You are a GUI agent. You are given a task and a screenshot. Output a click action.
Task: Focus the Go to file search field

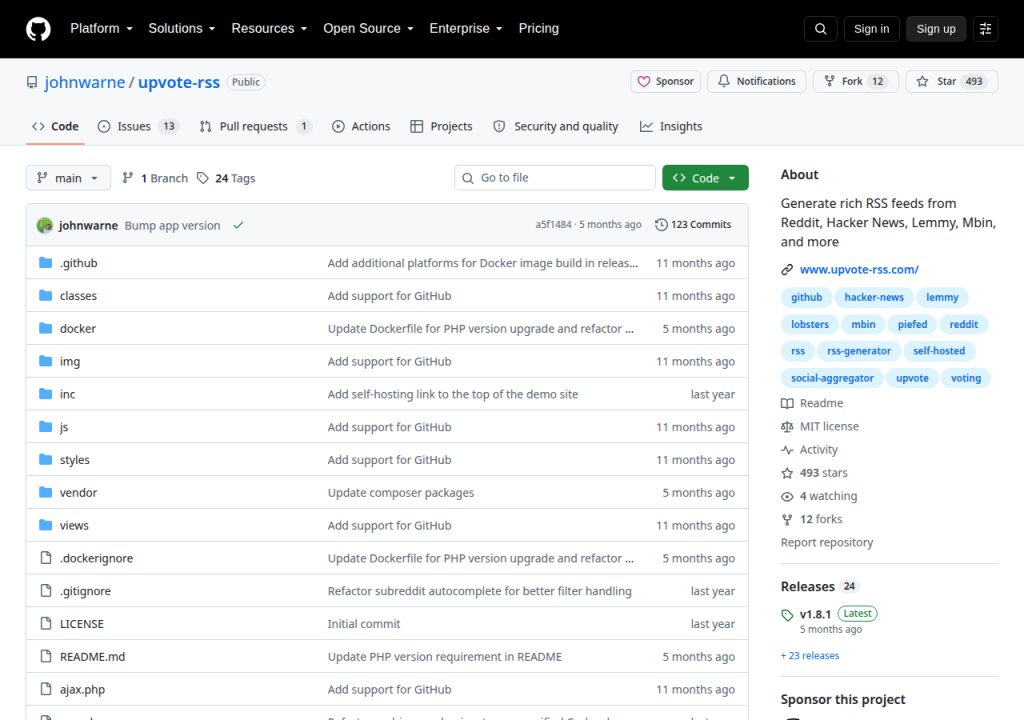click(554, 178)
